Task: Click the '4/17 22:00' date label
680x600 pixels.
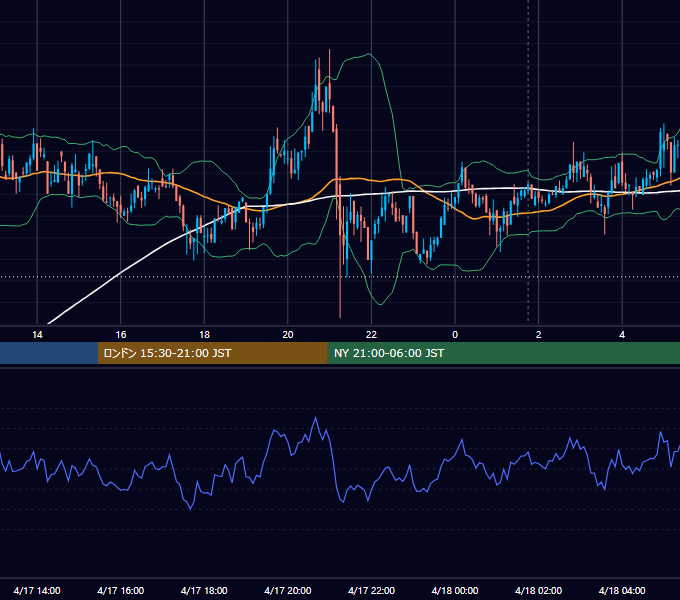Action: (372, 590)
